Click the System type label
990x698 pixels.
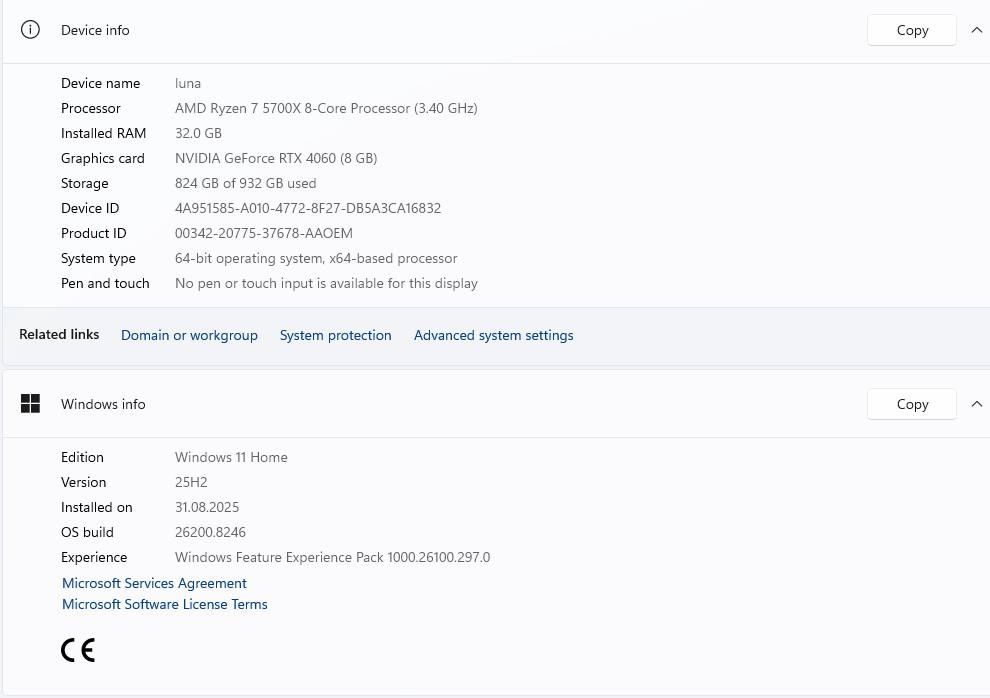(x=98, y=258)
